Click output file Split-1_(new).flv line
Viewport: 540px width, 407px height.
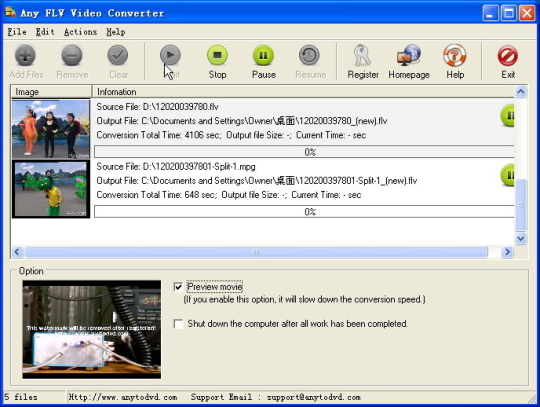[x=257, y=181]
